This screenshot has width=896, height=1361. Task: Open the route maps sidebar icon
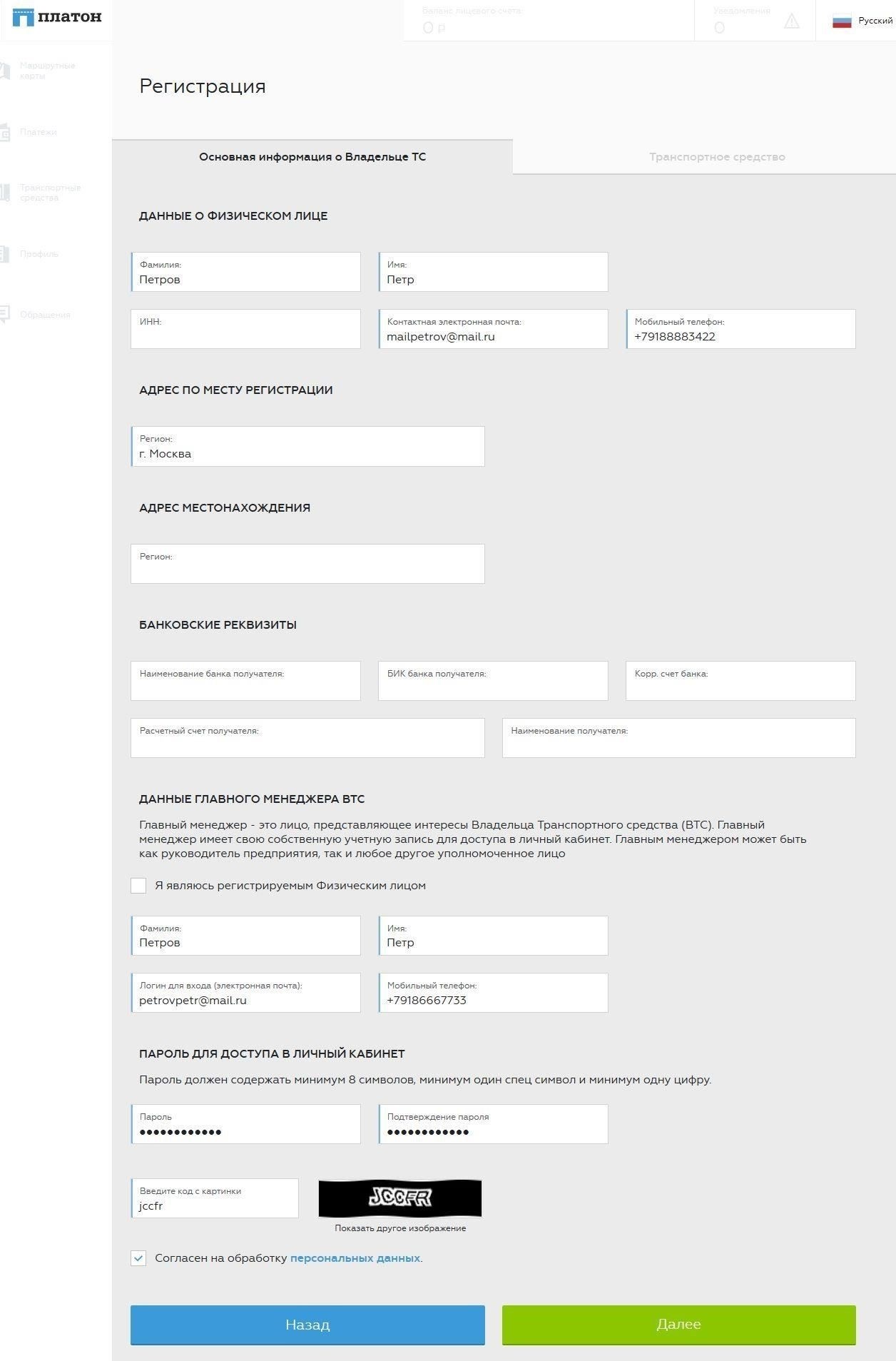pyautogui.click(x=4, y=71)
